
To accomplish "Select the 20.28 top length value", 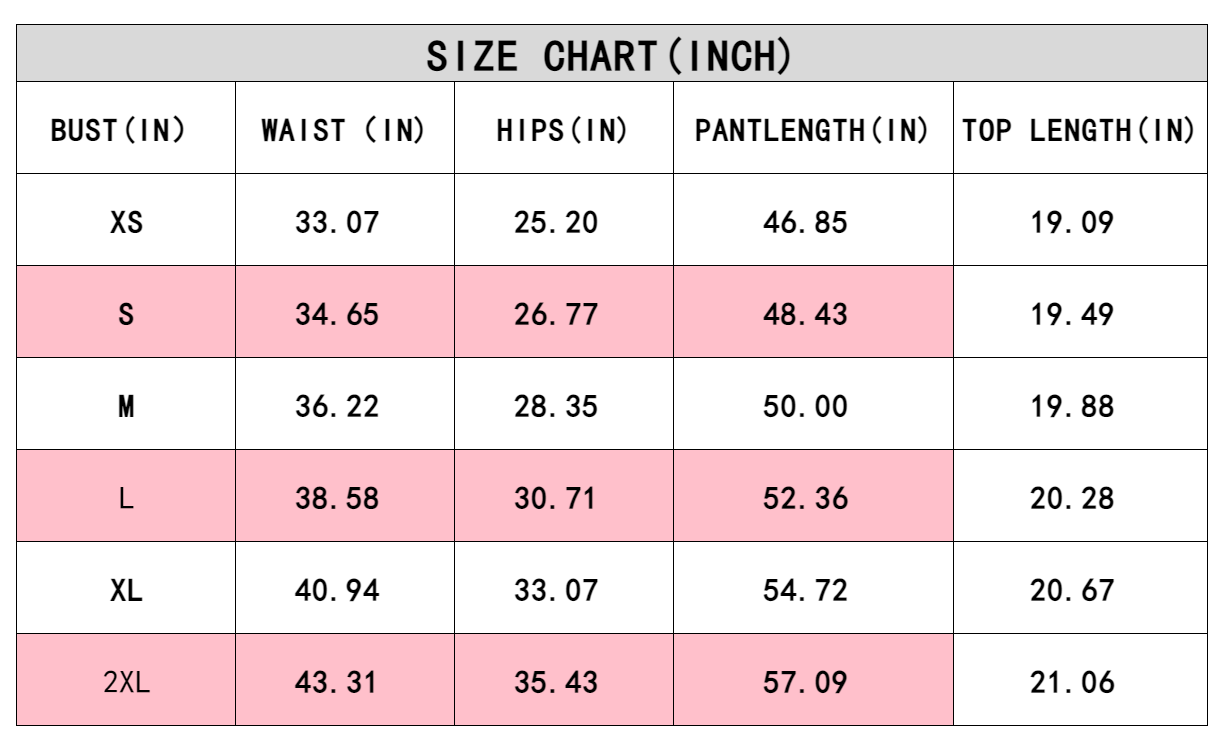I will click(1072, 498).
